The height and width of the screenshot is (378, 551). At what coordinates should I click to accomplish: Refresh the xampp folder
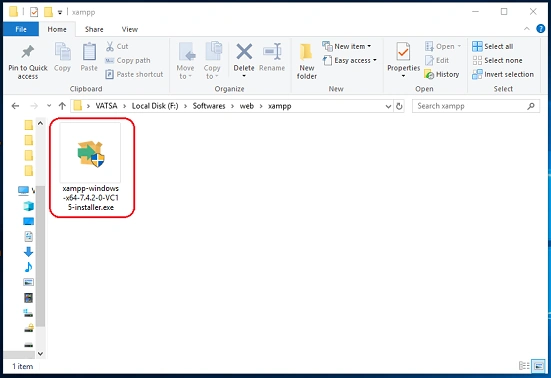tap(399, 106)
